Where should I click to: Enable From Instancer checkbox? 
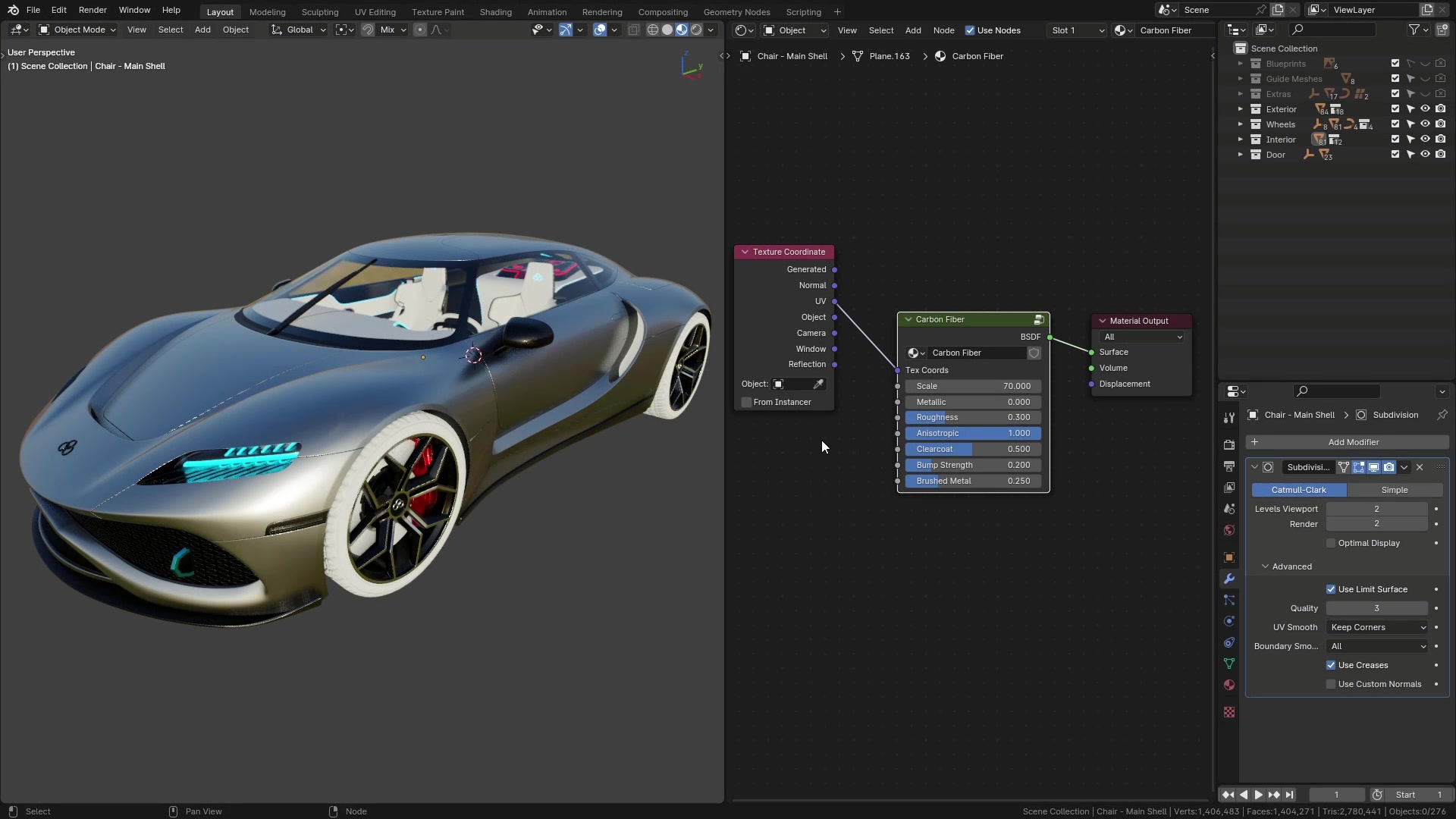747,402
